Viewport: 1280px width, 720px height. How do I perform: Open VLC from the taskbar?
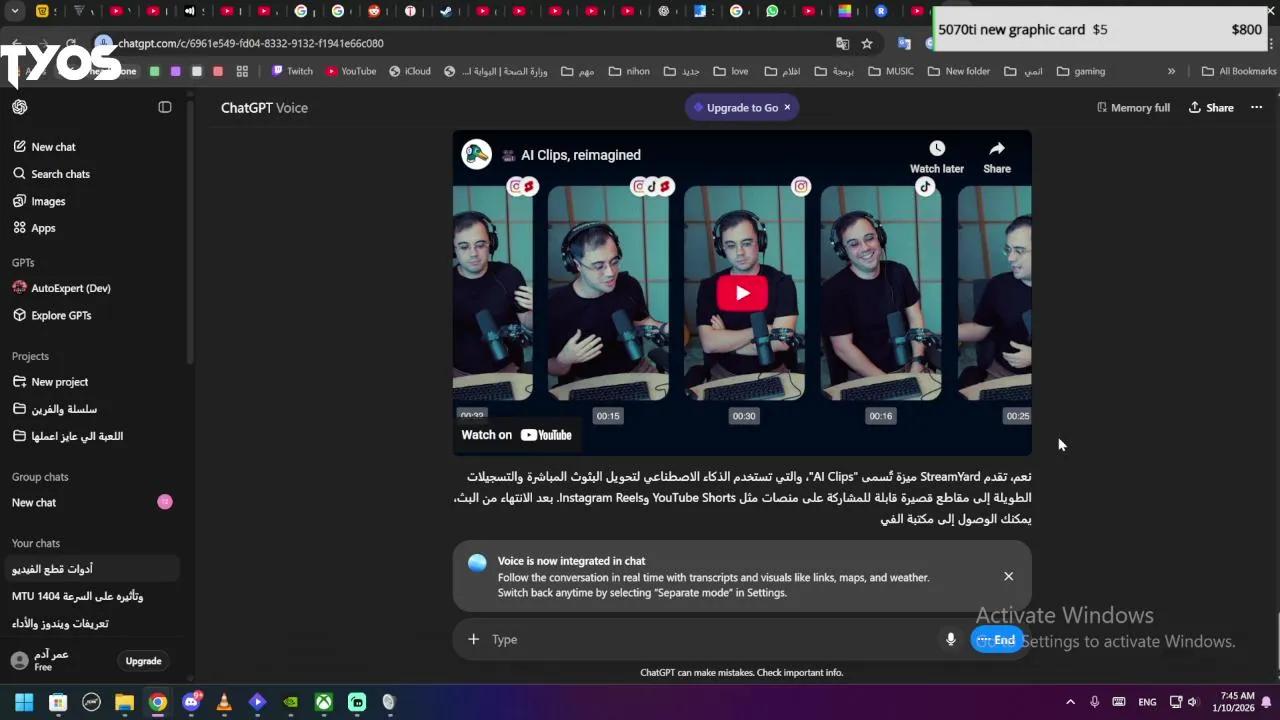click(224, 702)
